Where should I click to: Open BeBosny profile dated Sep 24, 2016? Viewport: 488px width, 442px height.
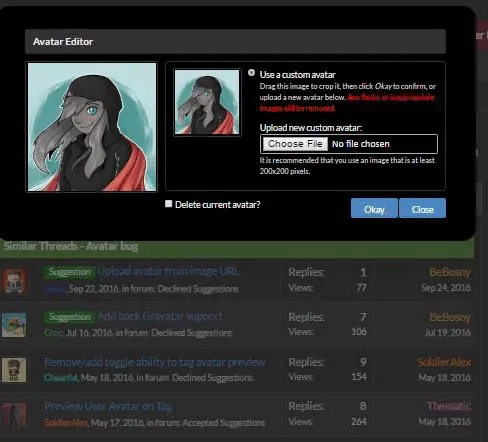pyautogui.click(x=450, y=272)
